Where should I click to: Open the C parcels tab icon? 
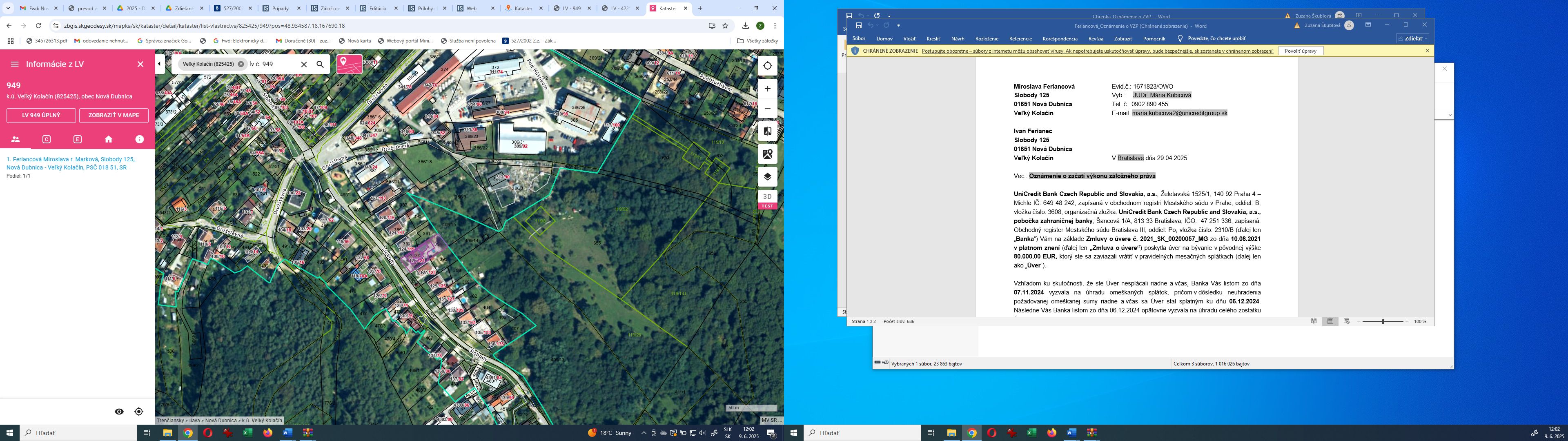pyautogui.click(x=46, y=140)
